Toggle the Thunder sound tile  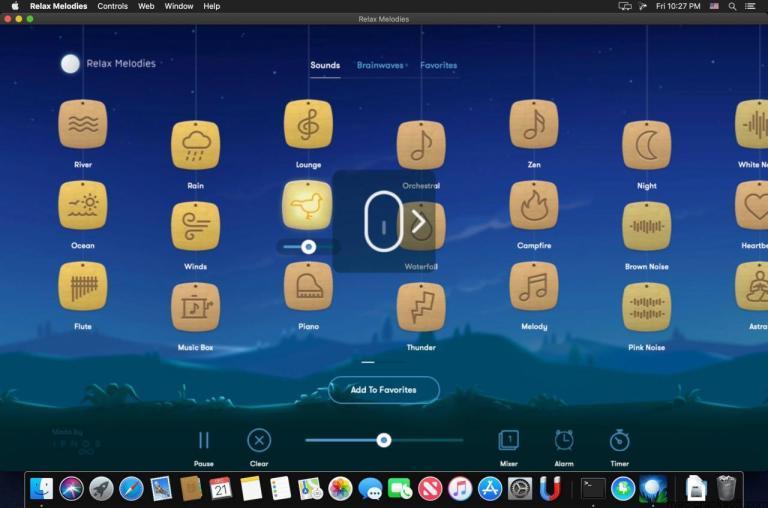pos(421,307)
